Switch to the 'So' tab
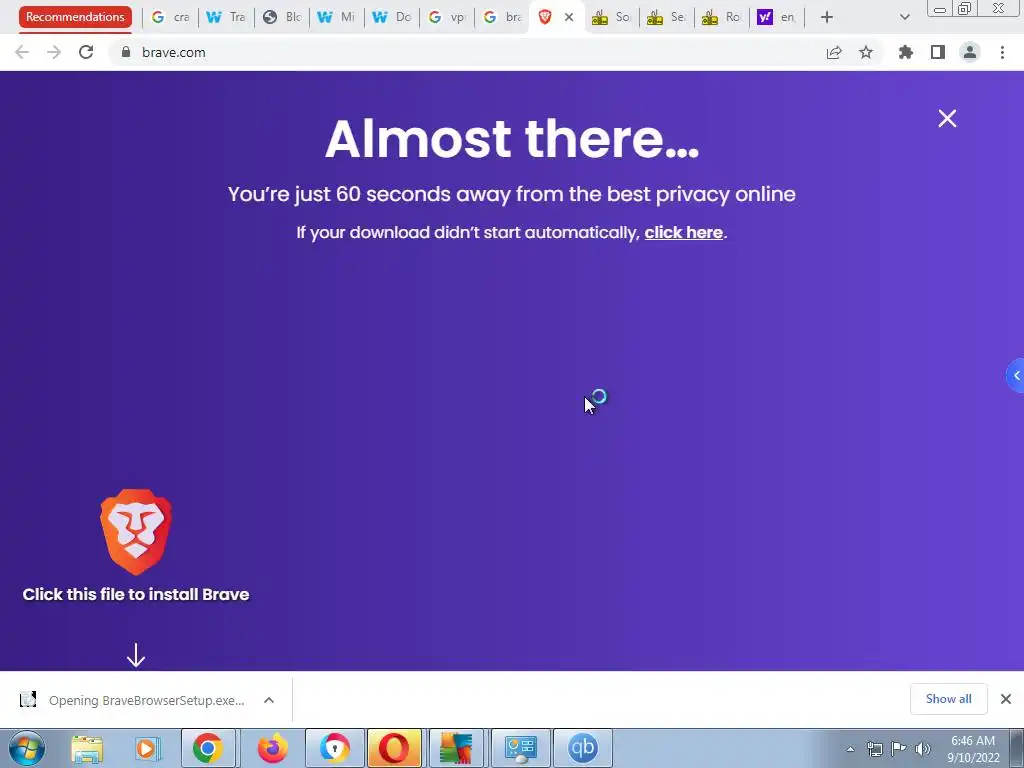The image size is (1024, 768). coord(611,17)
